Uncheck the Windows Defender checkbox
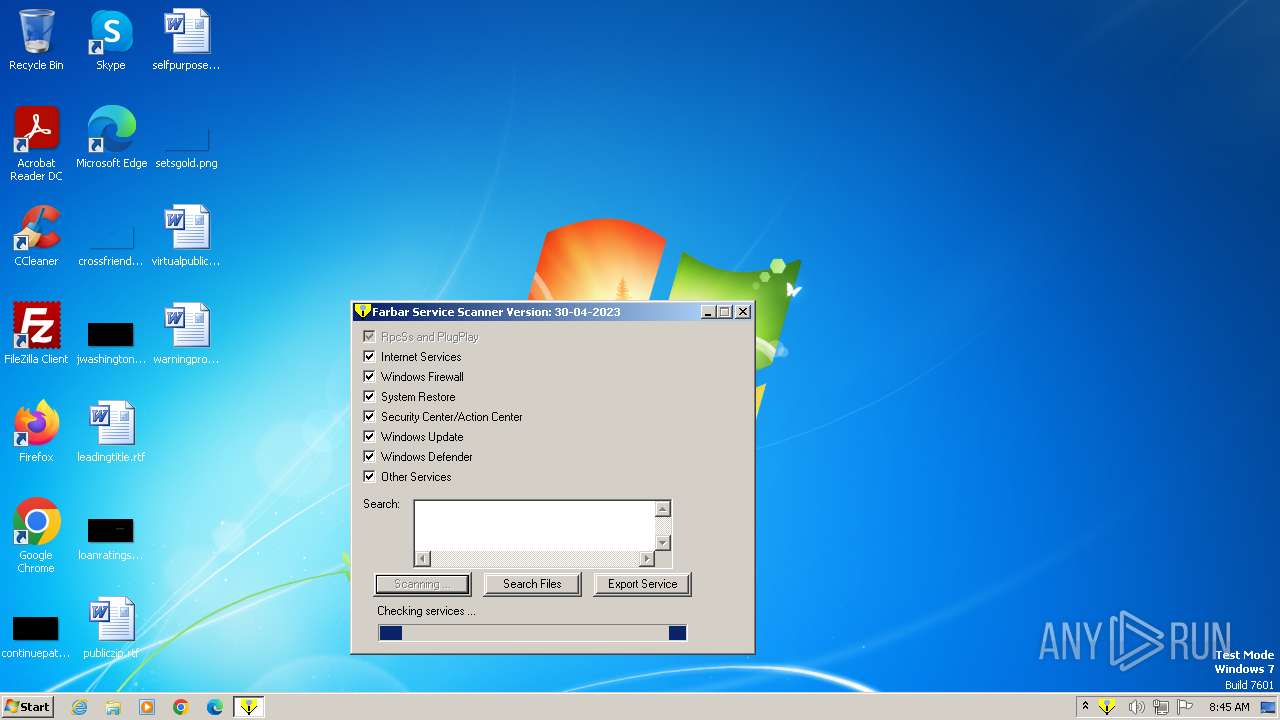 370,457
